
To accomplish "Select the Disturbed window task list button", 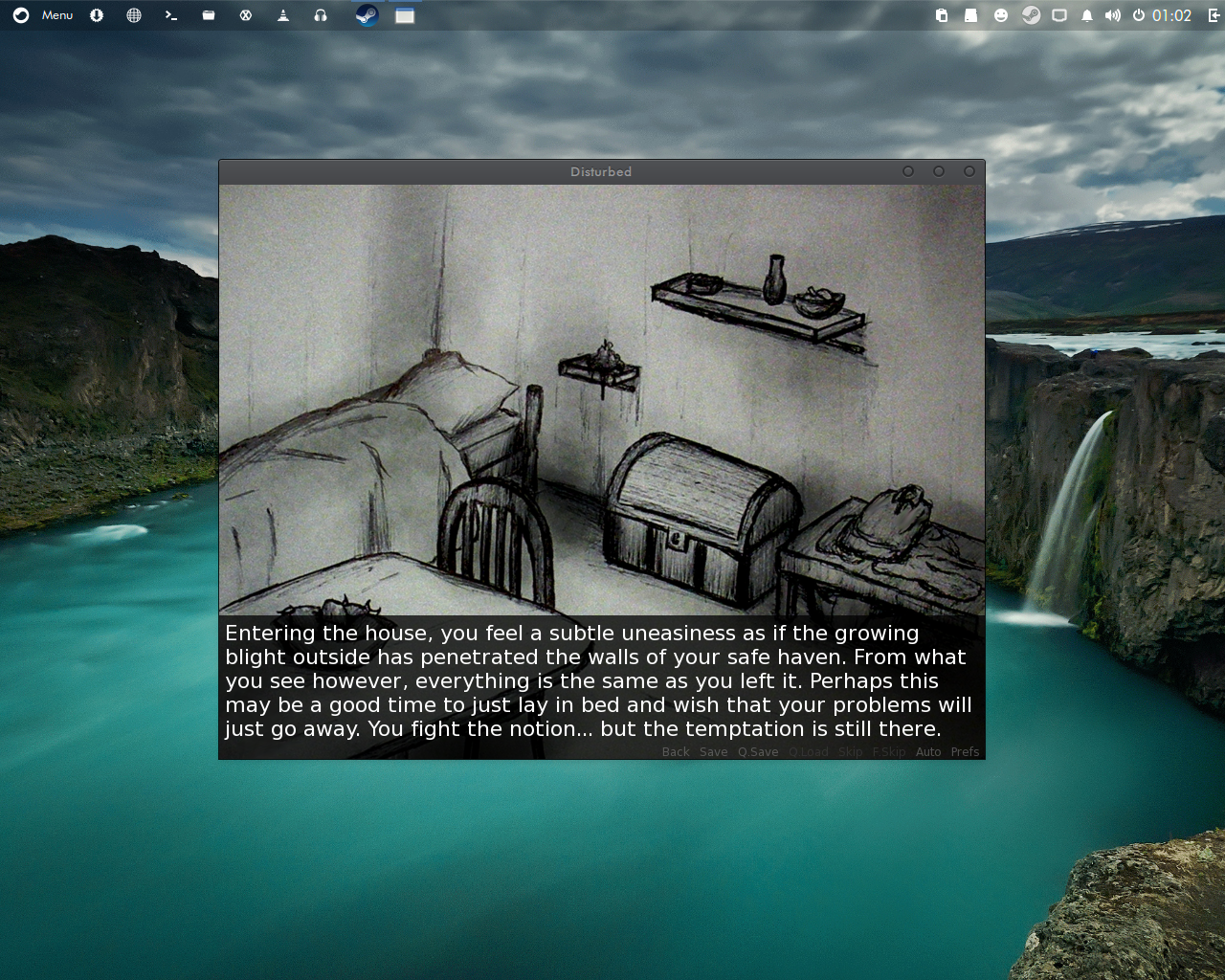I will click(405, 15).
